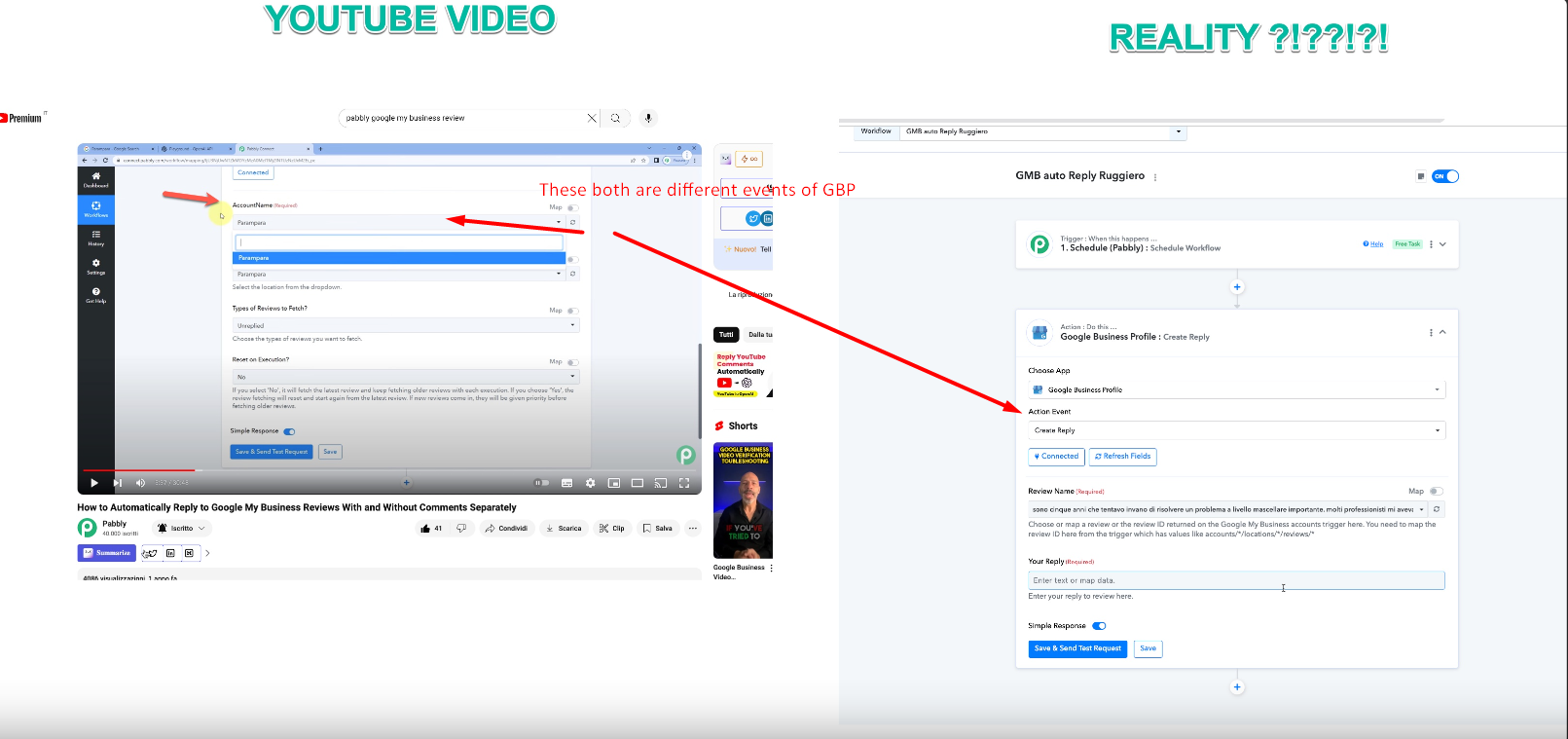Viewport: 1568px width, 739px height.
Task: Click the Google Business Profile action icon
Action: pyautogui.click(x=1039, y=333)
